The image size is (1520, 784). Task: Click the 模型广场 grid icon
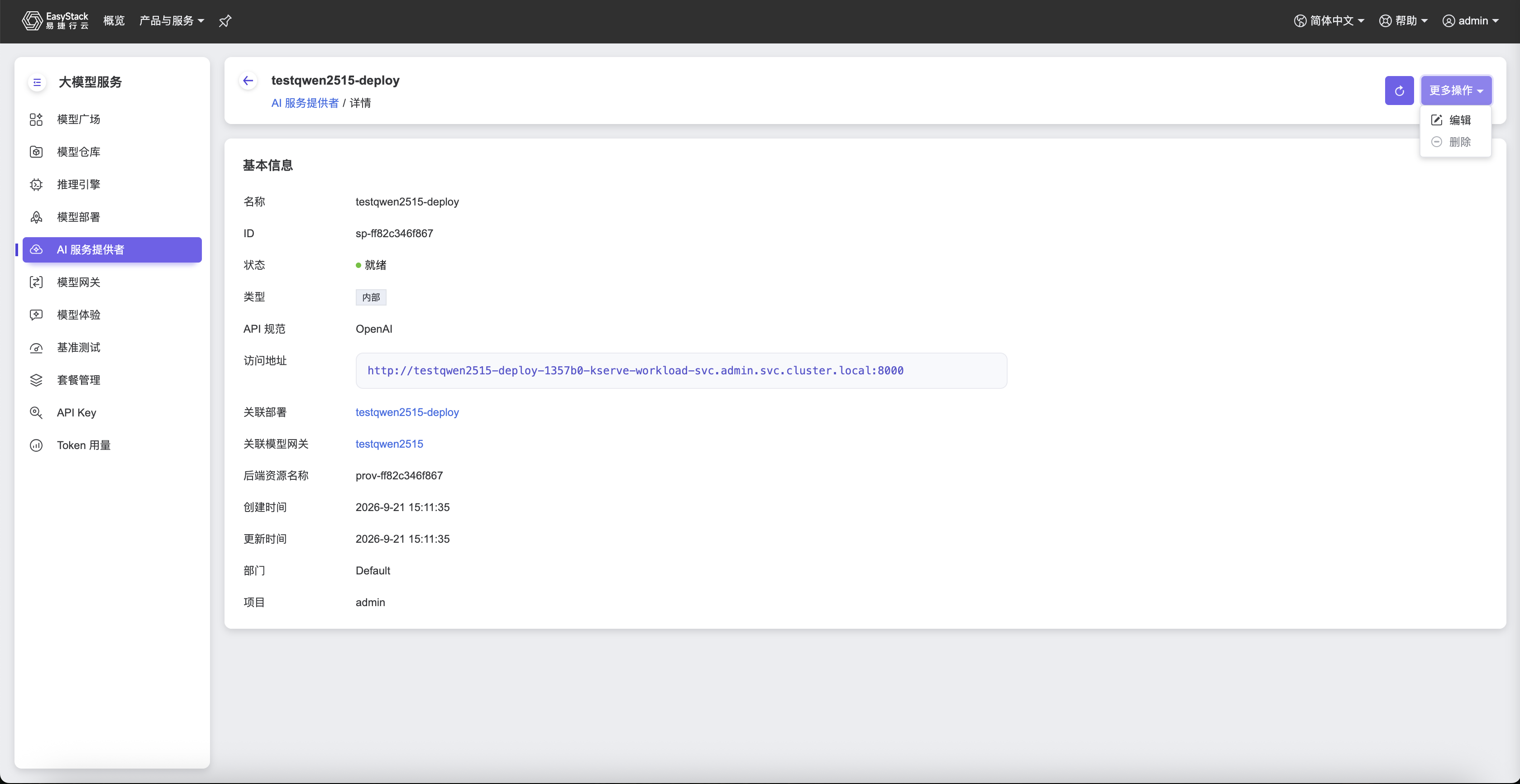tap(36, 119)
